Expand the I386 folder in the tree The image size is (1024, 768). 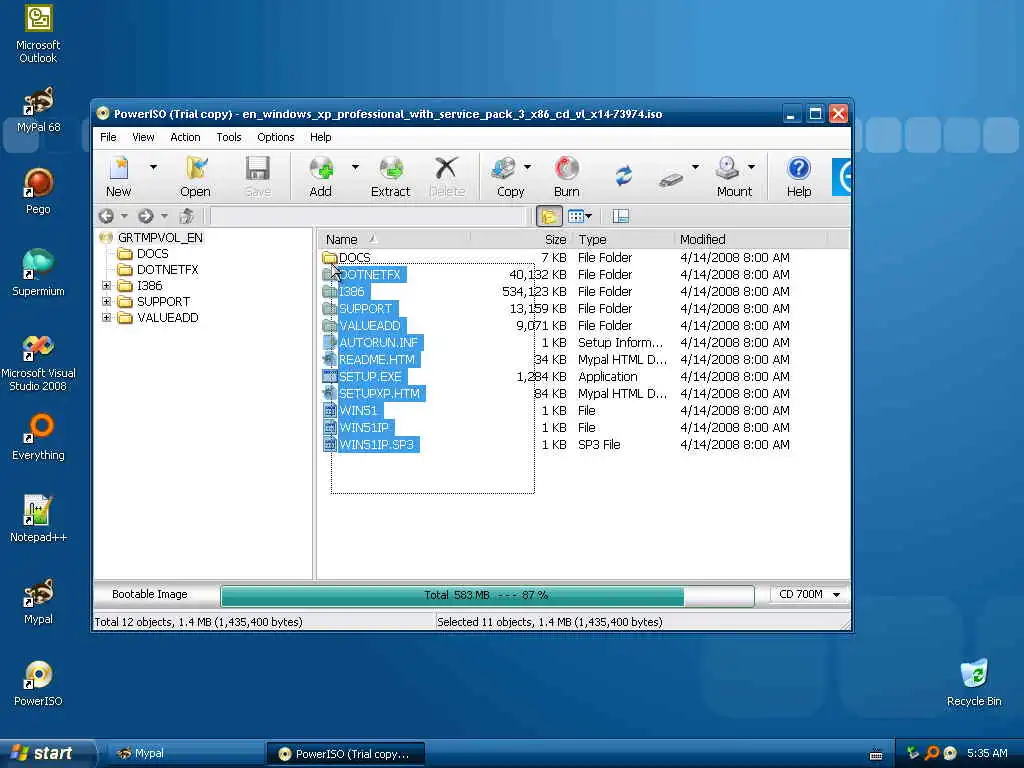[106, 285]
